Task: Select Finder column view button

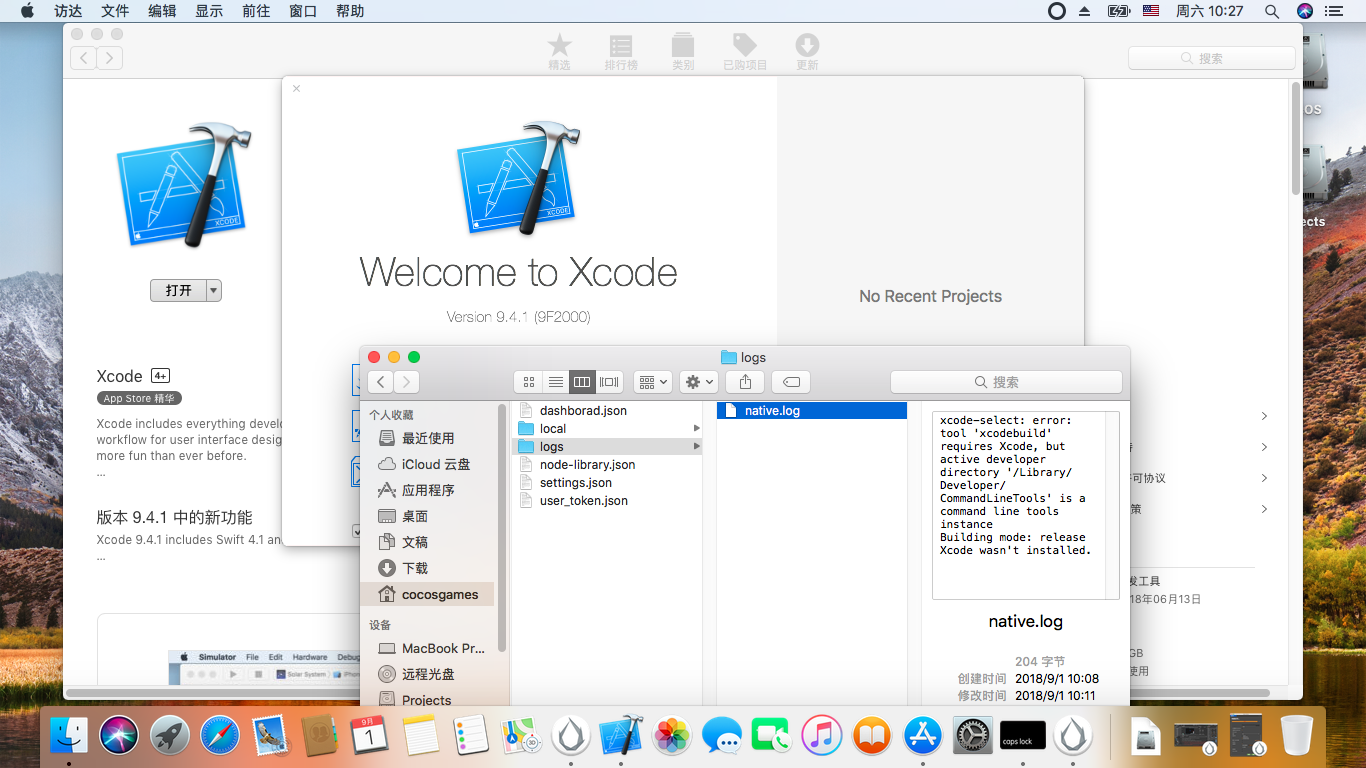Action: pos(582,382)
